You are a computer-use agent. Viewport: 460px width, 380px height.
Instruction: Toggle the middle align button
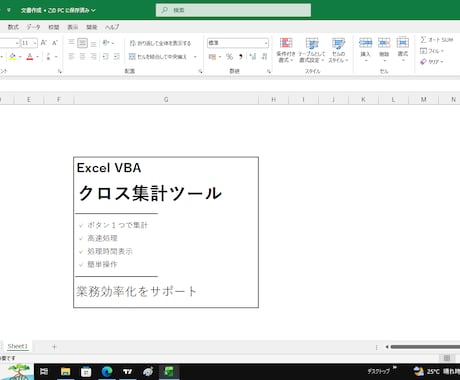[82, 43]
